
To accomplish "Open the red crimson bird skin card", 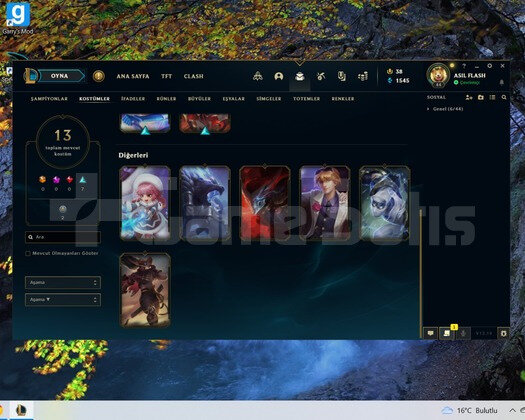I will (265, 203).
